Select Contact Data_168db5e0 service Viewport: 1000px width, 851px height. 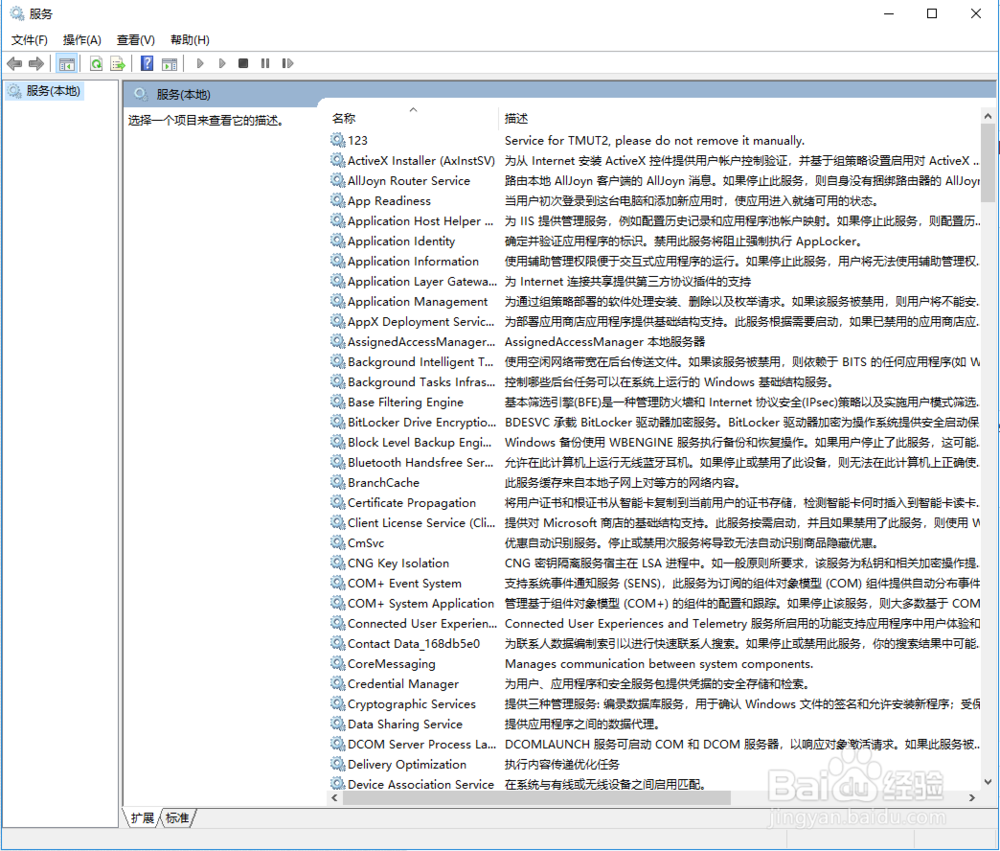tap(655, 644)
